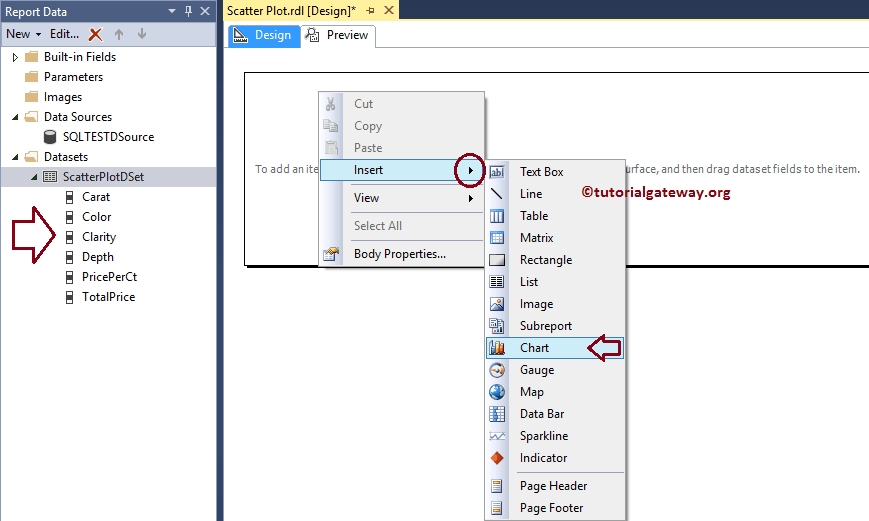Viewport: 869px width, 521px height.
Task: Expand the Built-in Fields node
Action: click(15, 57)
